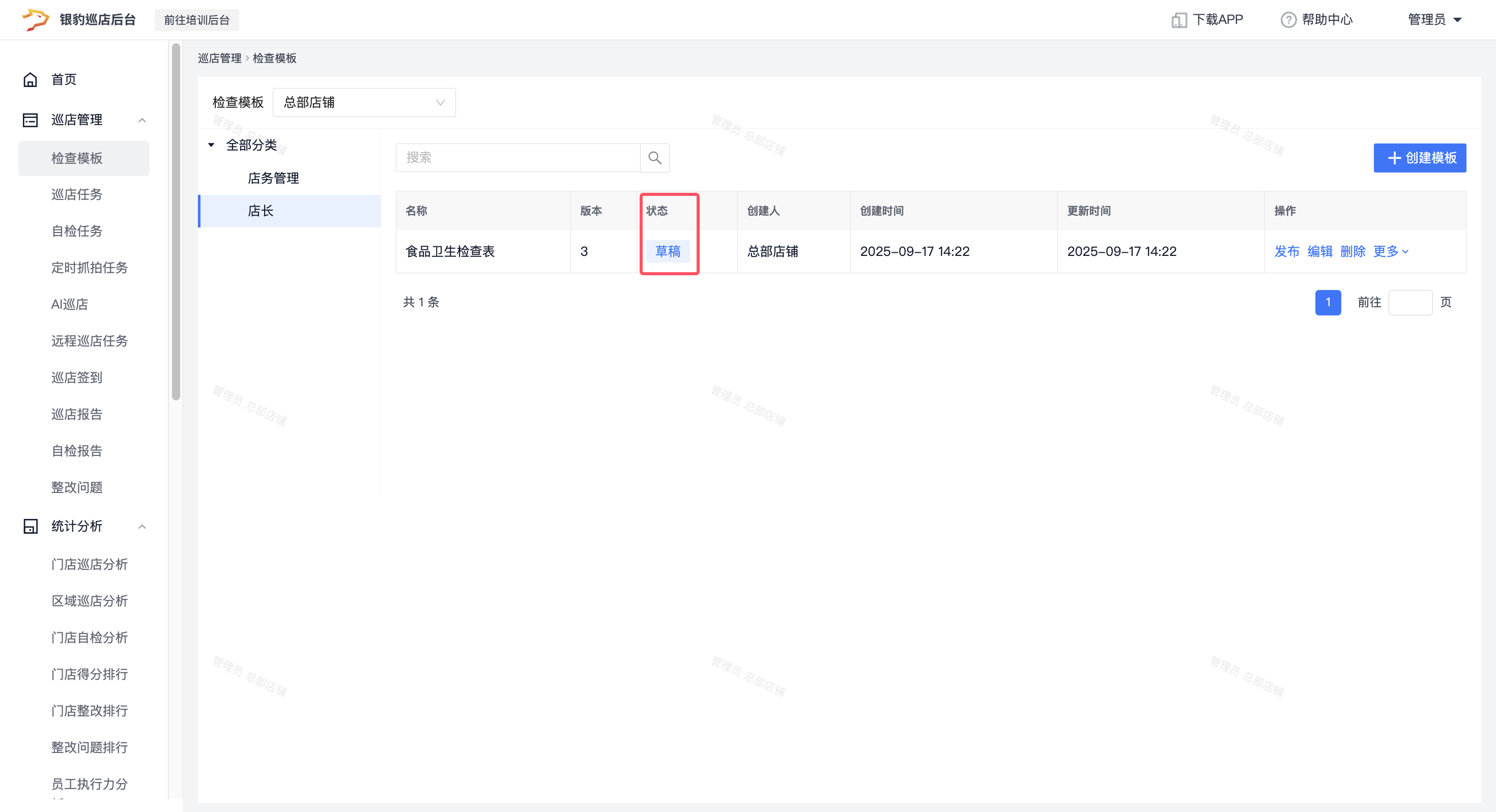Click the 统计分析 sidebar section icon
Image resolution: width=1496 pixels, height=812 pixels.
click(30, 526)
